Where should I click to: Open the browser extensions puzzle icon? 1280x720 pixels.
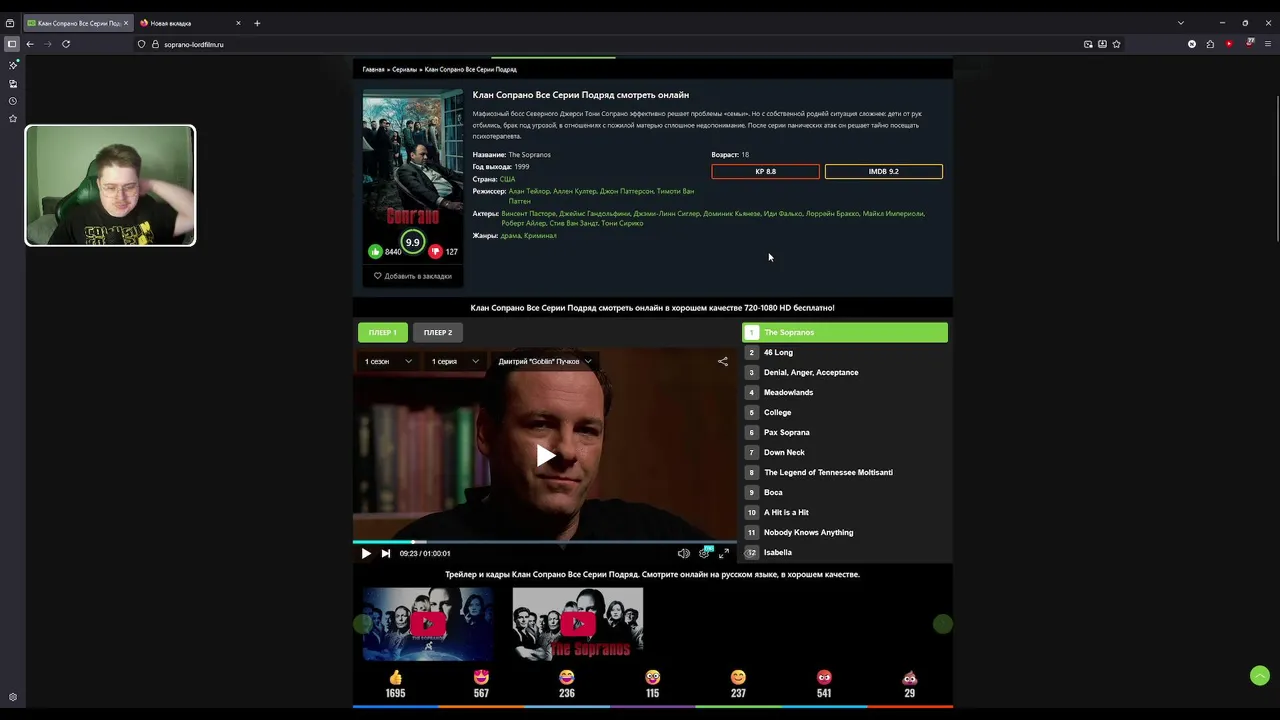pos(1210,44)
